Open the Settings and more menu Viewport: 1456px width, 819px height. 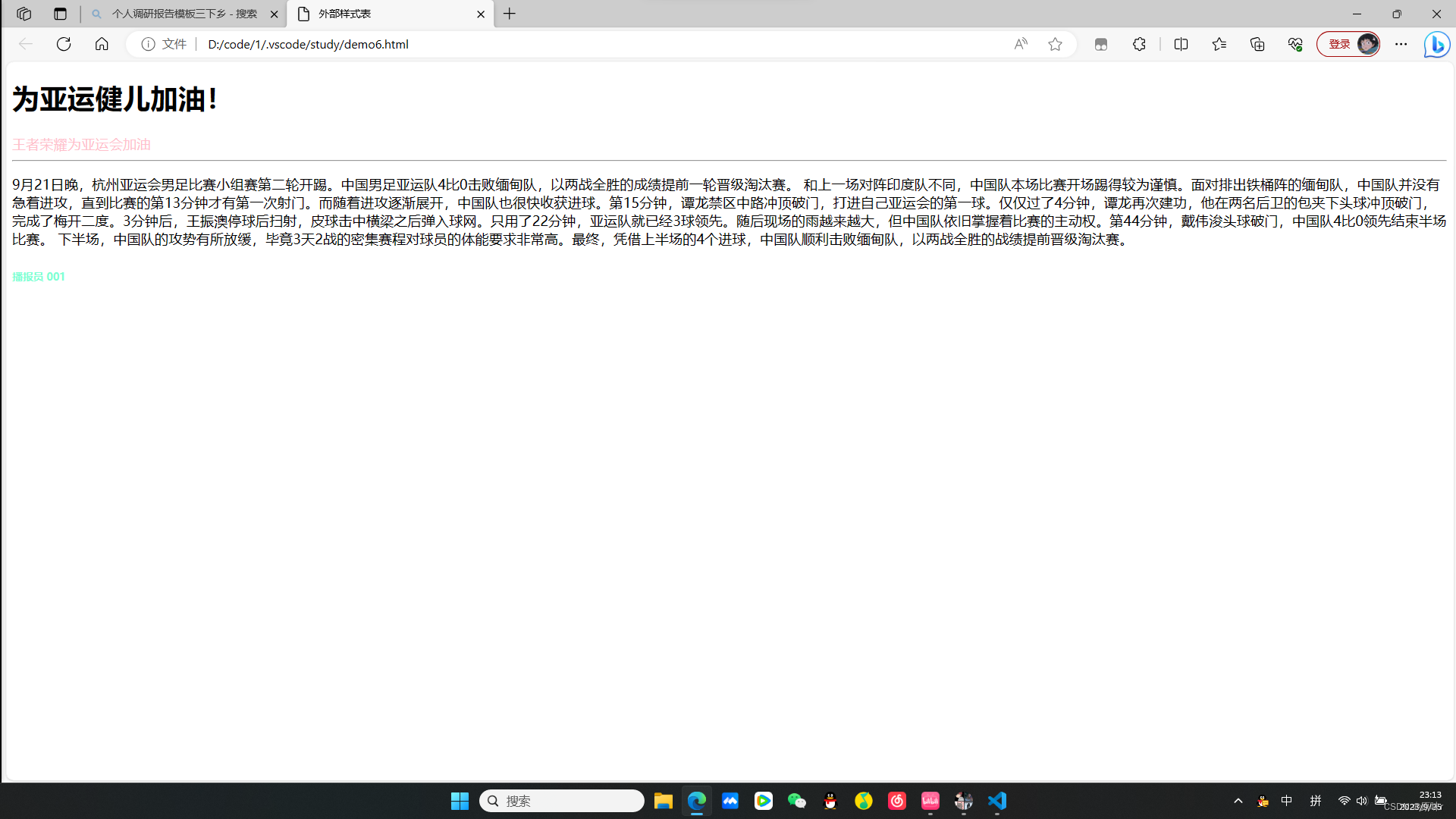(1401, 44)
